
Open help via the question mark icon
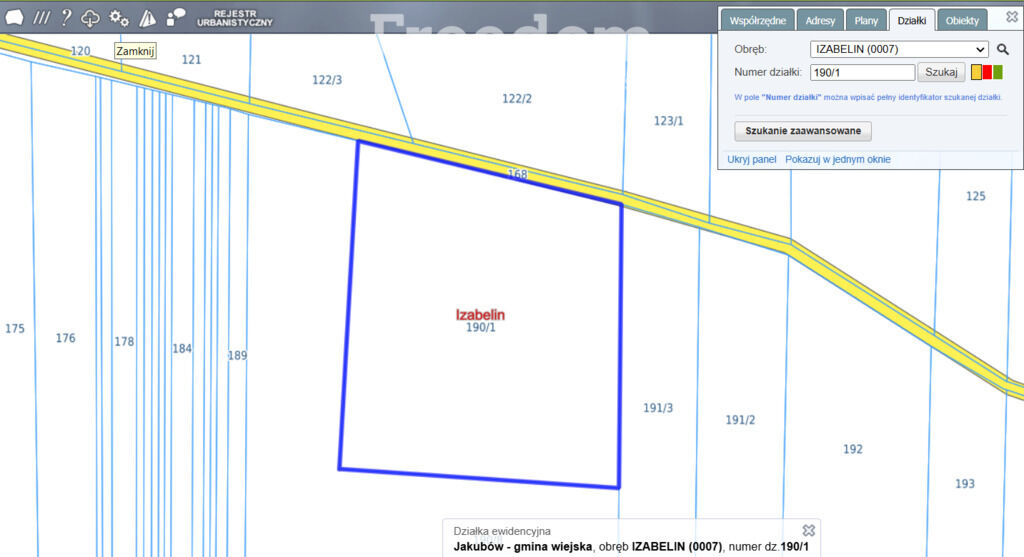click(66, 18)
